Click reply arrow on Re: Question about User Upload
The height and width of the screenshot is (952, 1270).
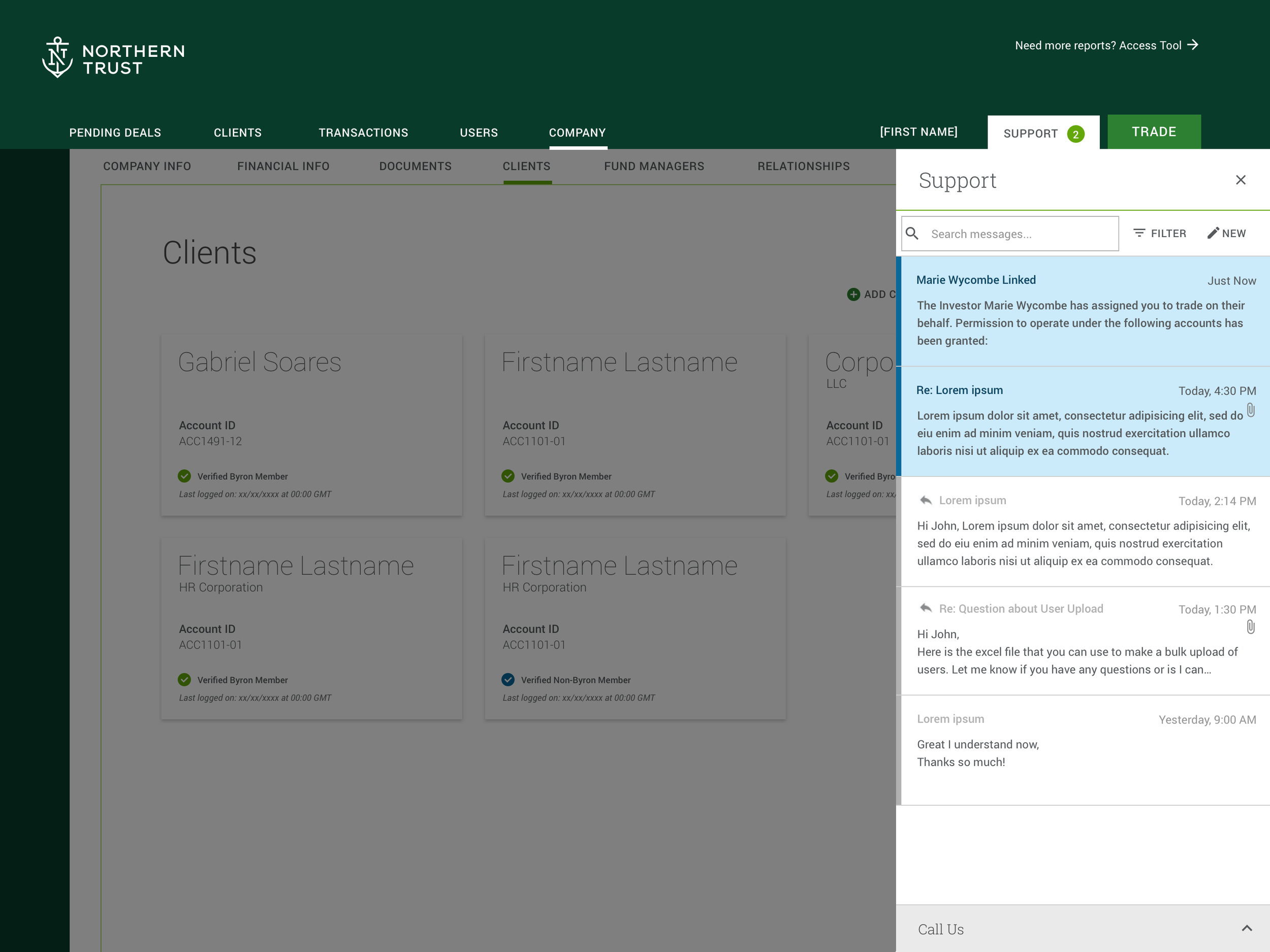point(926,608)
